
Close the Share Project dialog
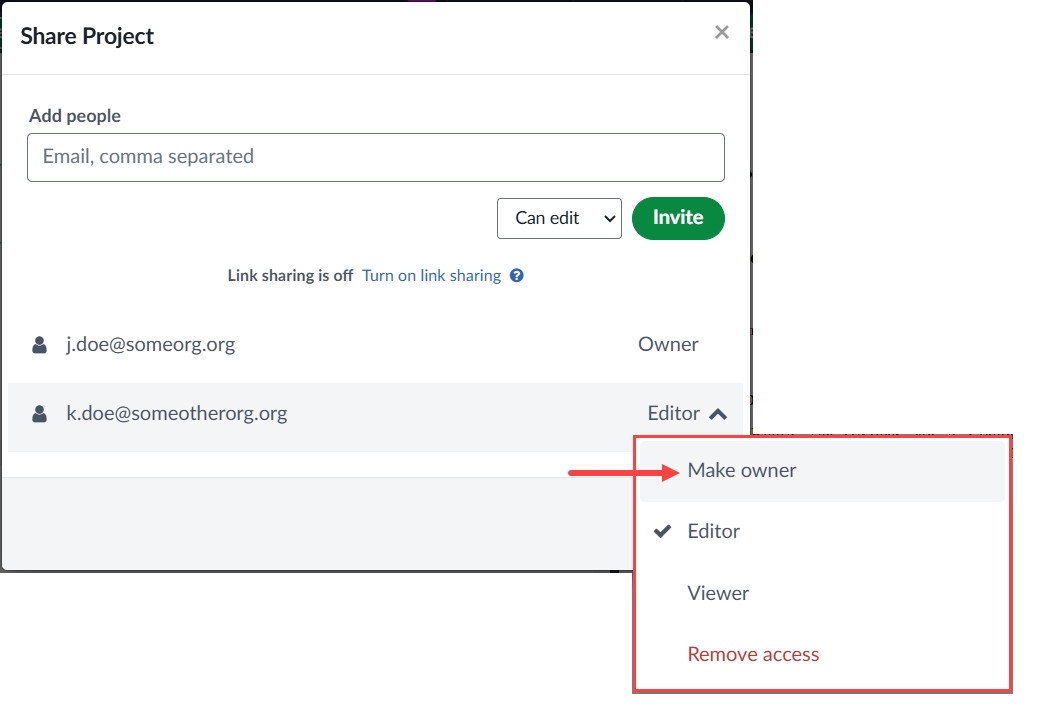coord(721,32)
